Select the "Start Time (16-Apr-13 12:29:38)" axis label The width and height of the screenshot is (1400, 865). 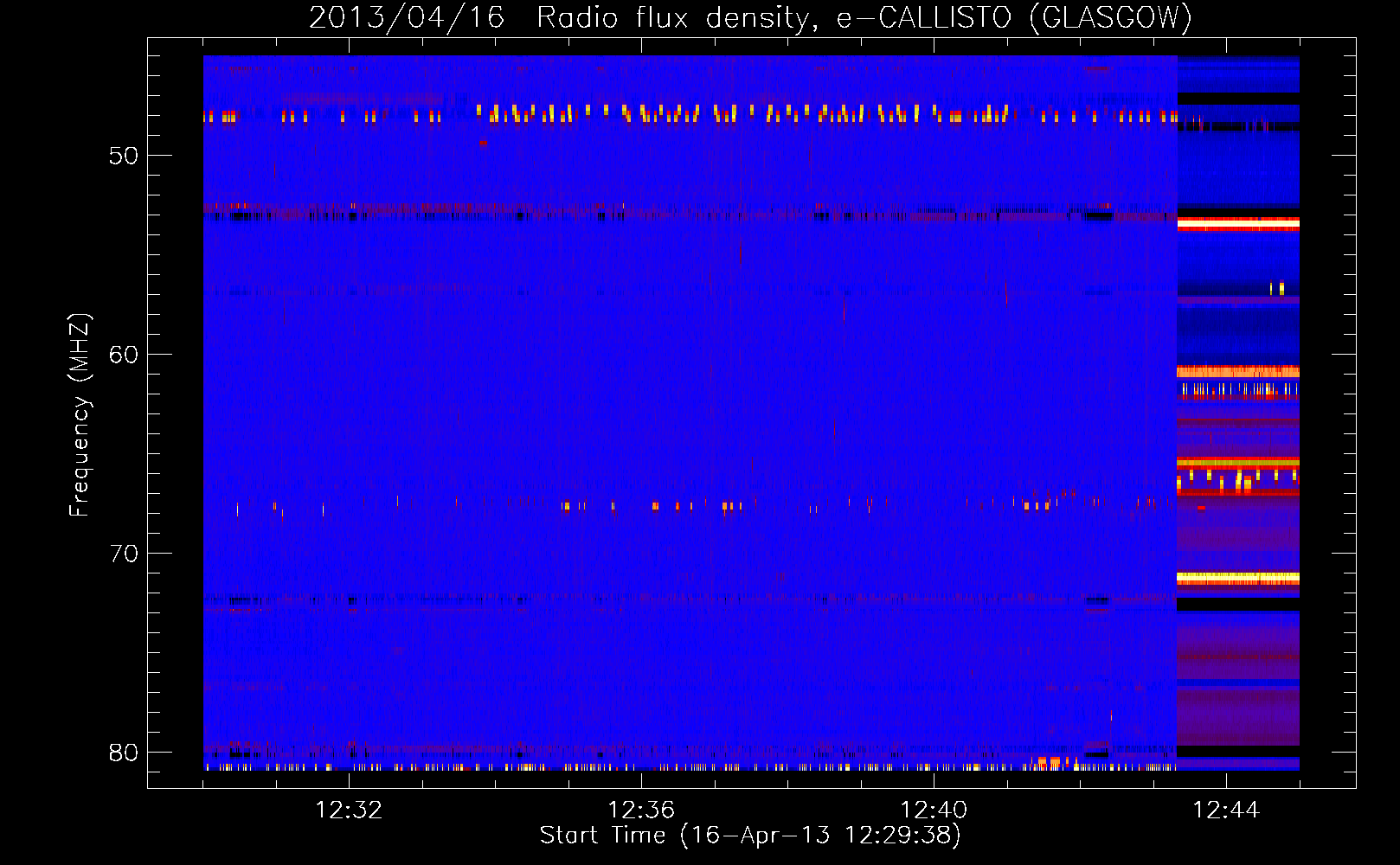click(x=751, y=836)
